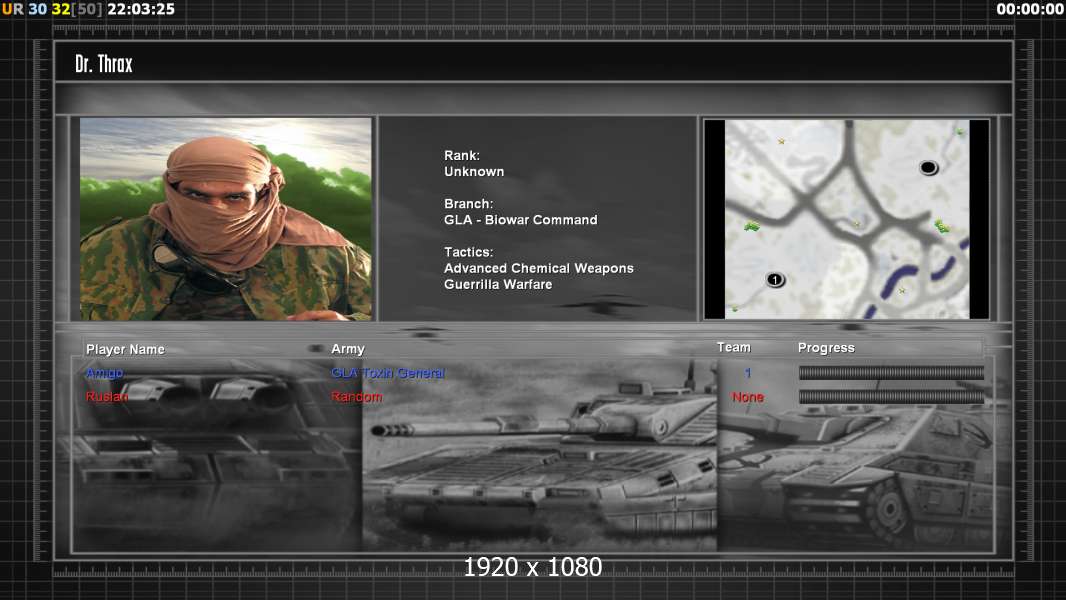Image resolution: width=1066 pixels, height=600 pixels.
Task: Click the 22:03:25 clock overlay
Action: click(x=141, y=9)
